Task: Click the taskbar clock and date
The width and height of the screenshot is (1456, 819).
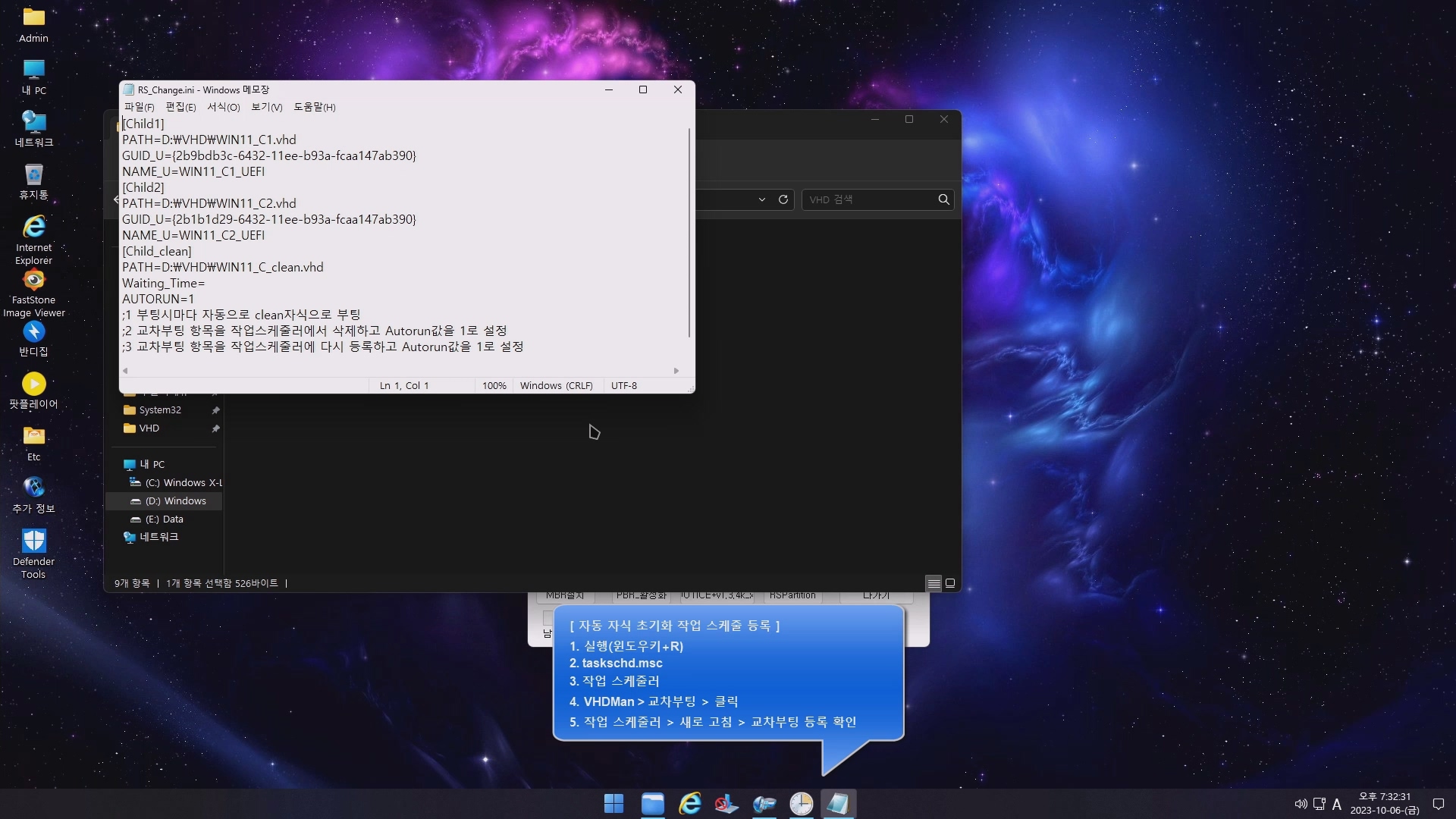Action: [1385, 804]
